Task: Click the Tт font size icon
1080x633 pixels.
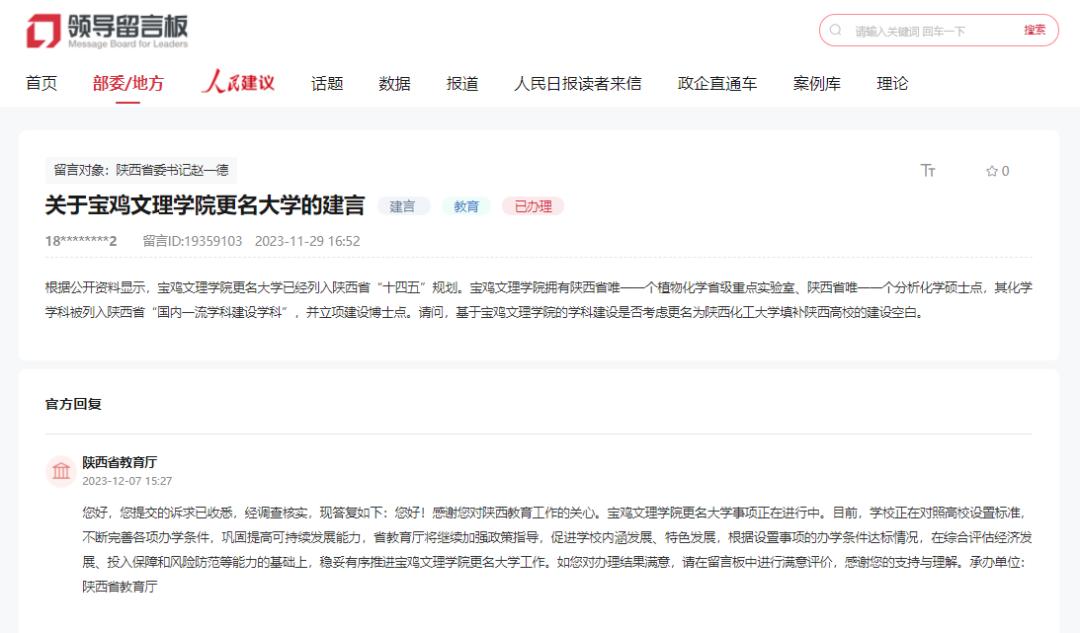Action: point(928,171)
